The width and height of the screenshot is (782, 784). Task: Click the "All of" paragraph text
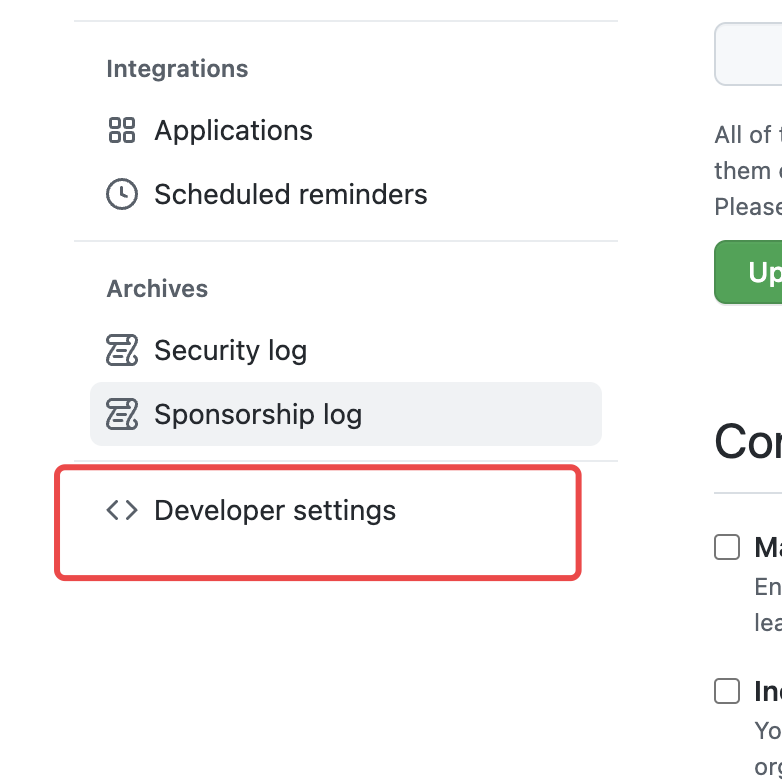[743, 135]
